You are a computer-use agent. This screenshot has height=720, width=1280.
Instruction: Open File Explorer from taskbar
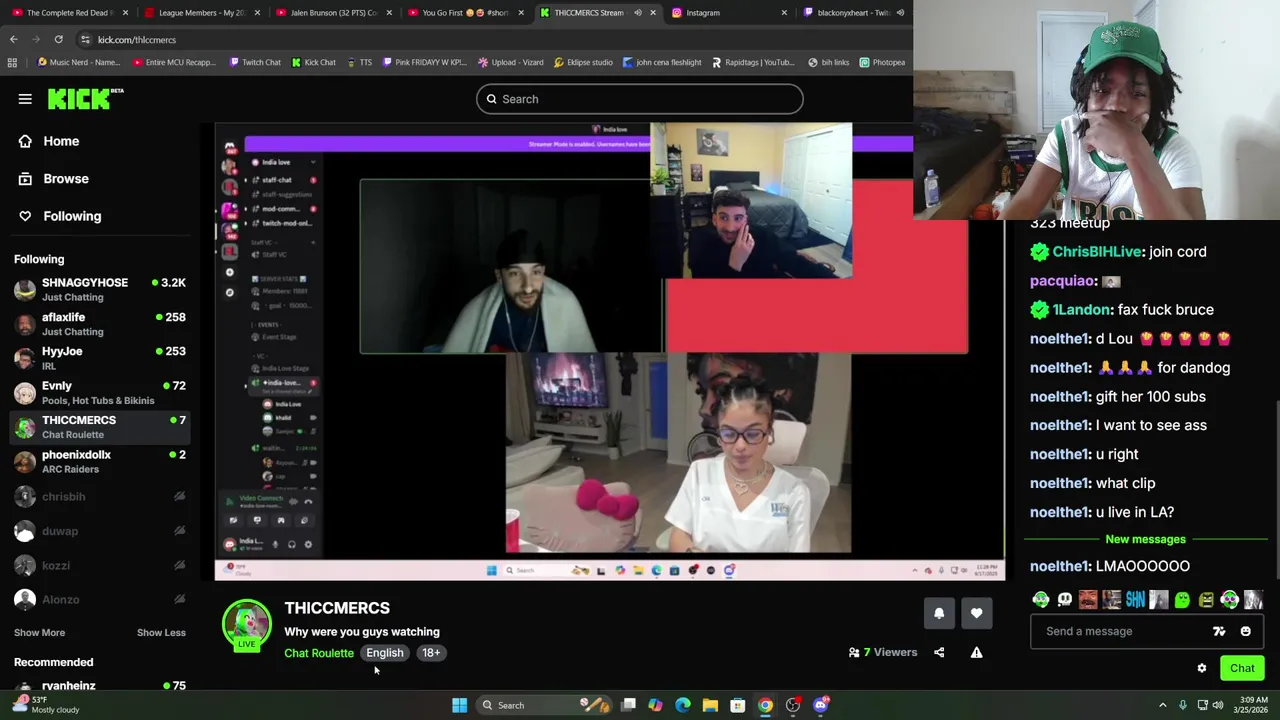(710, 705)
